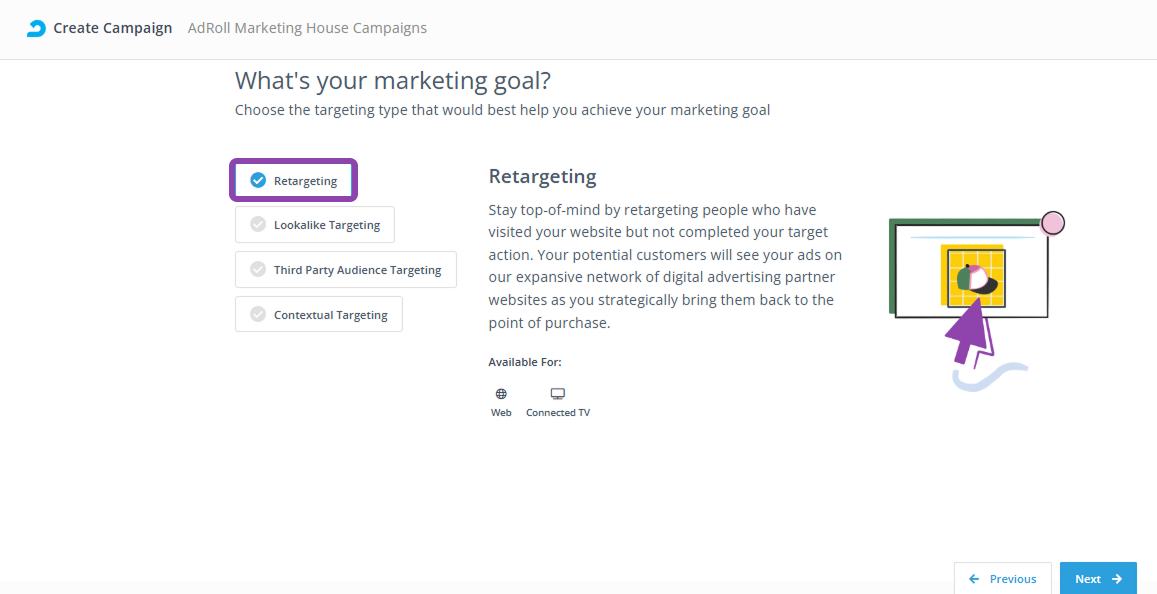Click the right arrow on Next
The height and width of the screenshot is (594, 1157).
point(1116,579)
